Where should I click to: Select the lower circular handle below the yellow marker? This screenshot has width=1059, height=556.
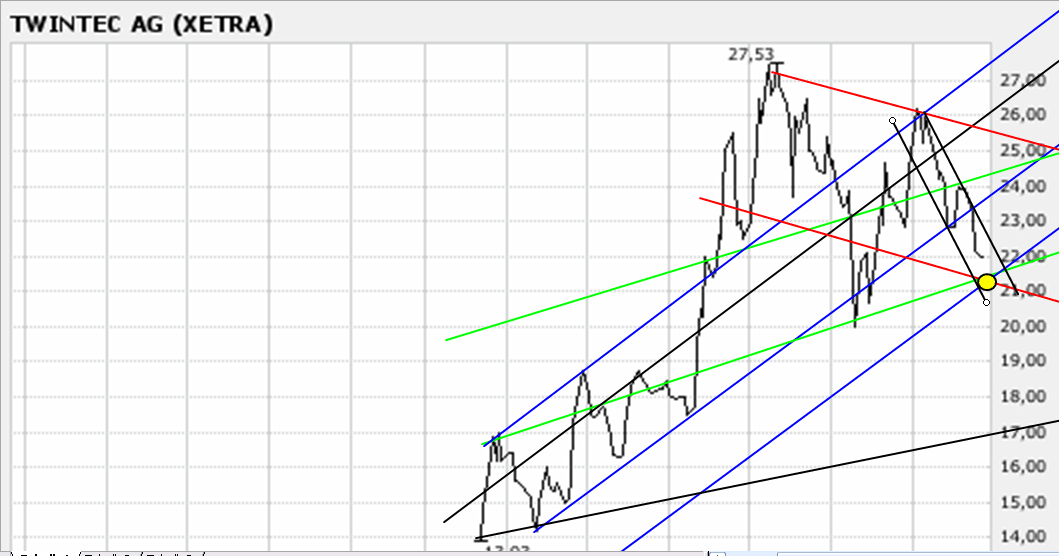(986, 302)
